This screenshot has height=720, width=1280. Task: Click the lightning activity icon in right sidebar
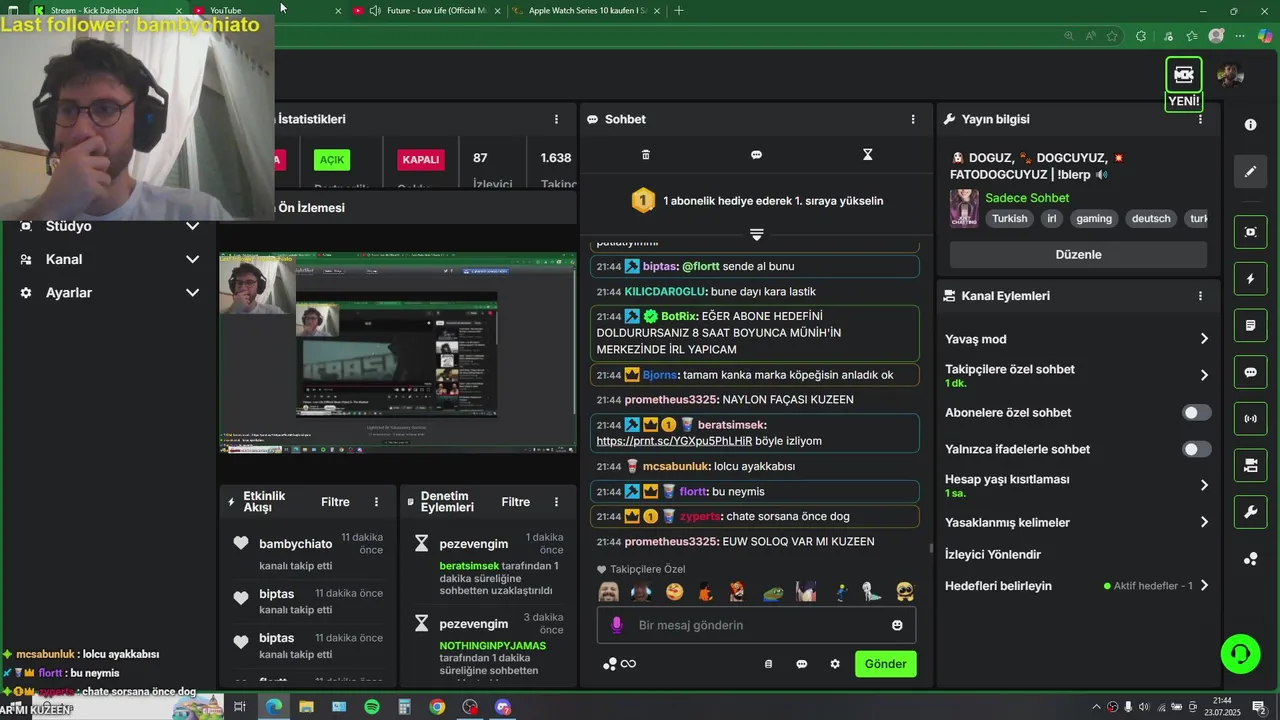pos(1250,279)
